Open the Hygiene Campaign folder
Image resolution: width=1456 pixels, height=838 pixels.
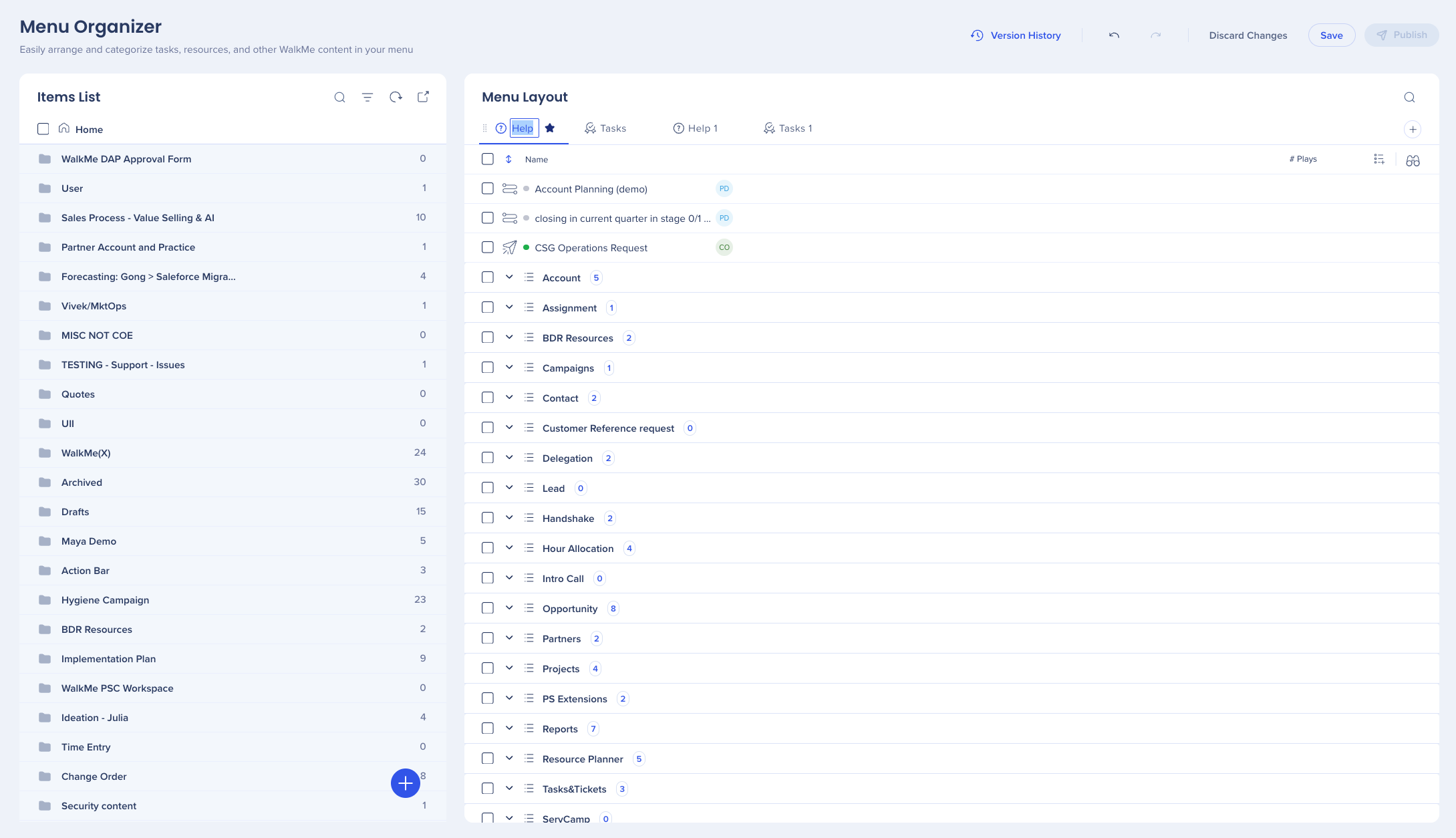105,600
